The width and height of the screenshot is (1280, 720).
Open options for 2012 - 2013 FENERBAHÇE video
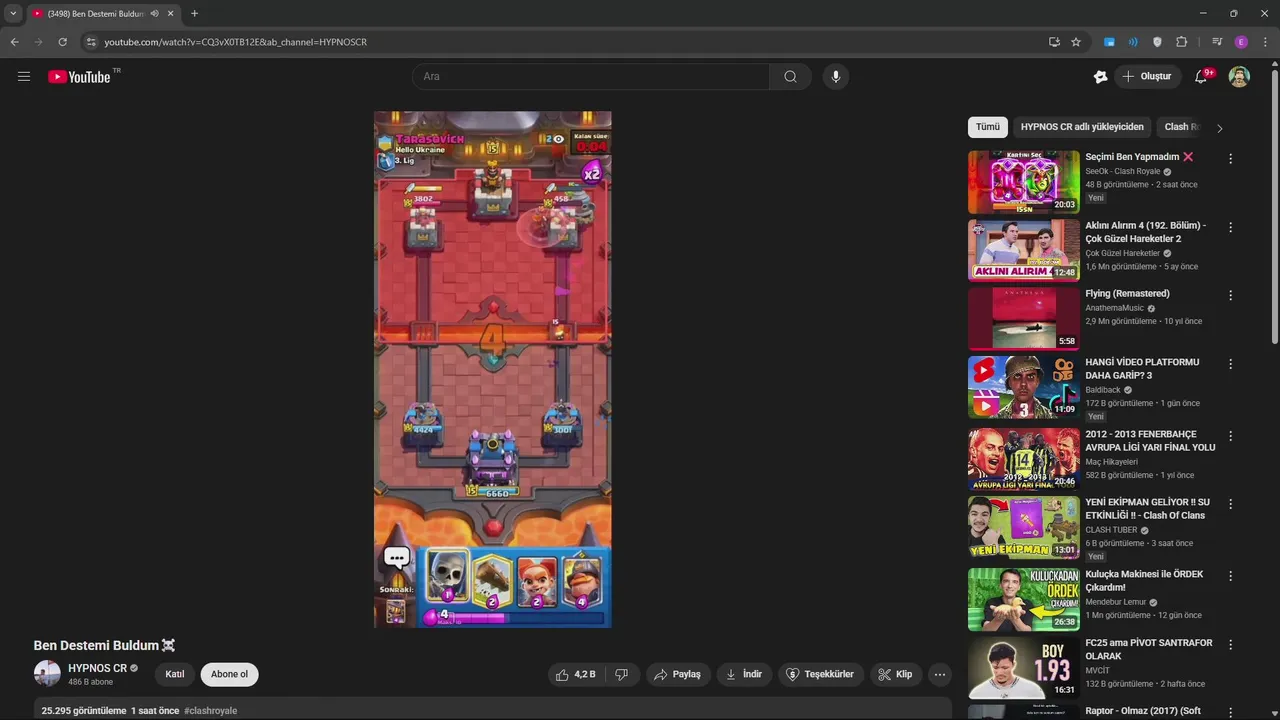(1230, 436)
